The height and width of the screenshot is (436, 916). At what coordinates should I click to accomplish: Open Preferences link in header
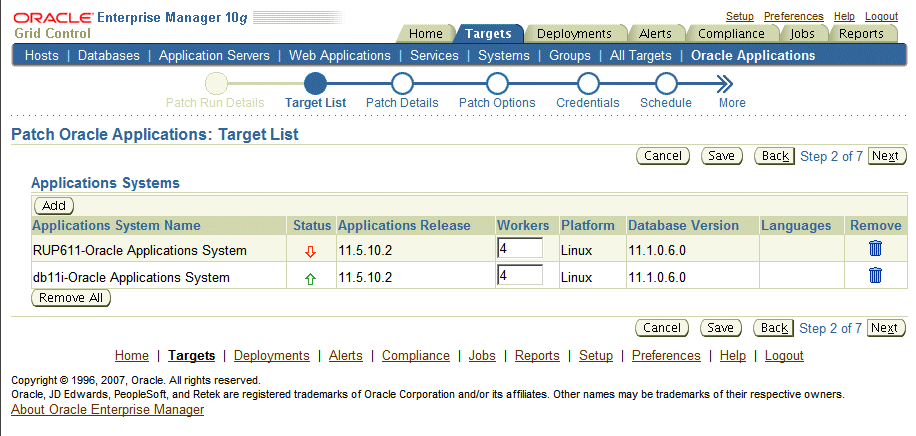pyautogui.click(x=794, y=16)
